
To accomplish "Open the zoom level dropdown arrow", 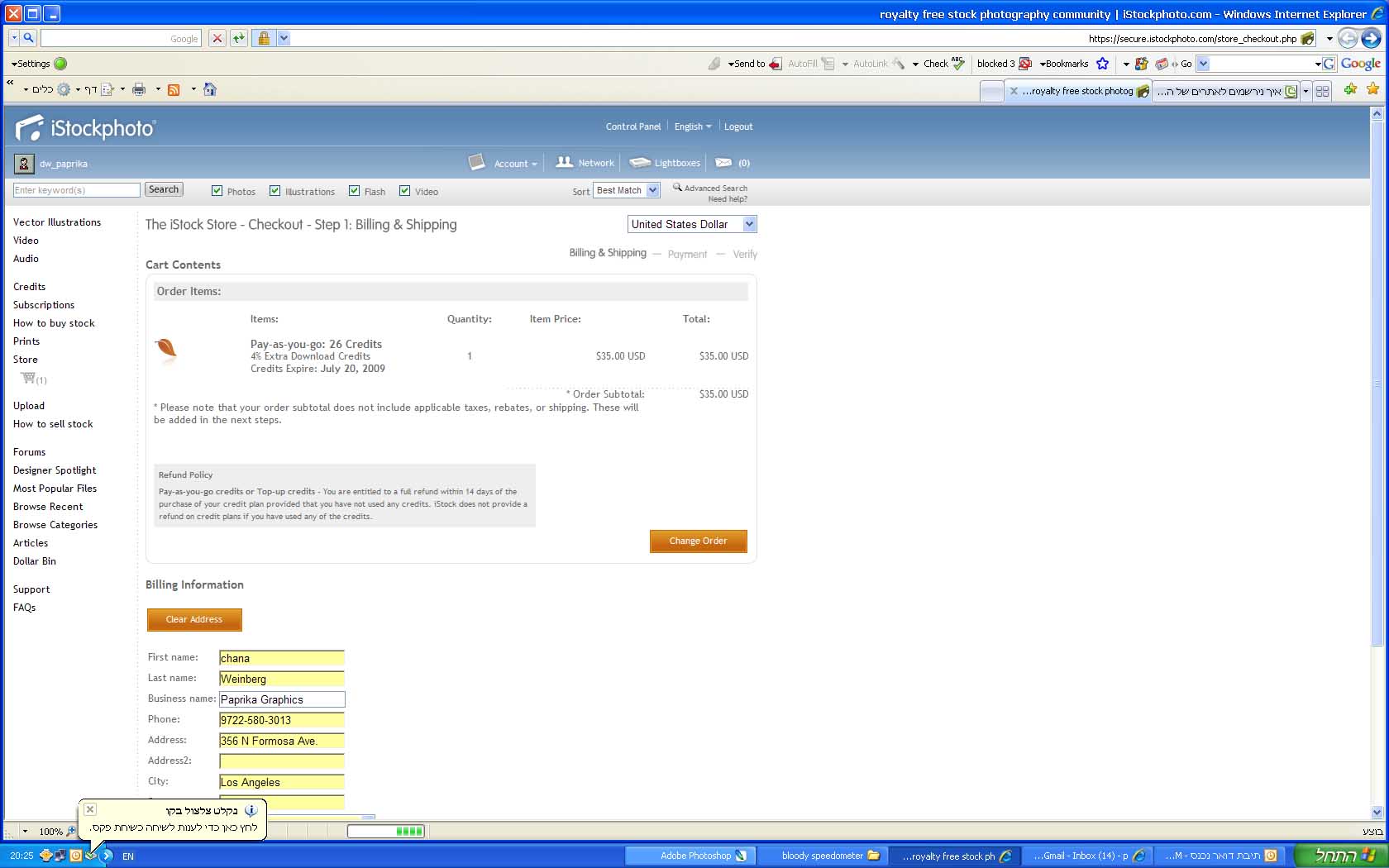I will (x=25, y=831).
